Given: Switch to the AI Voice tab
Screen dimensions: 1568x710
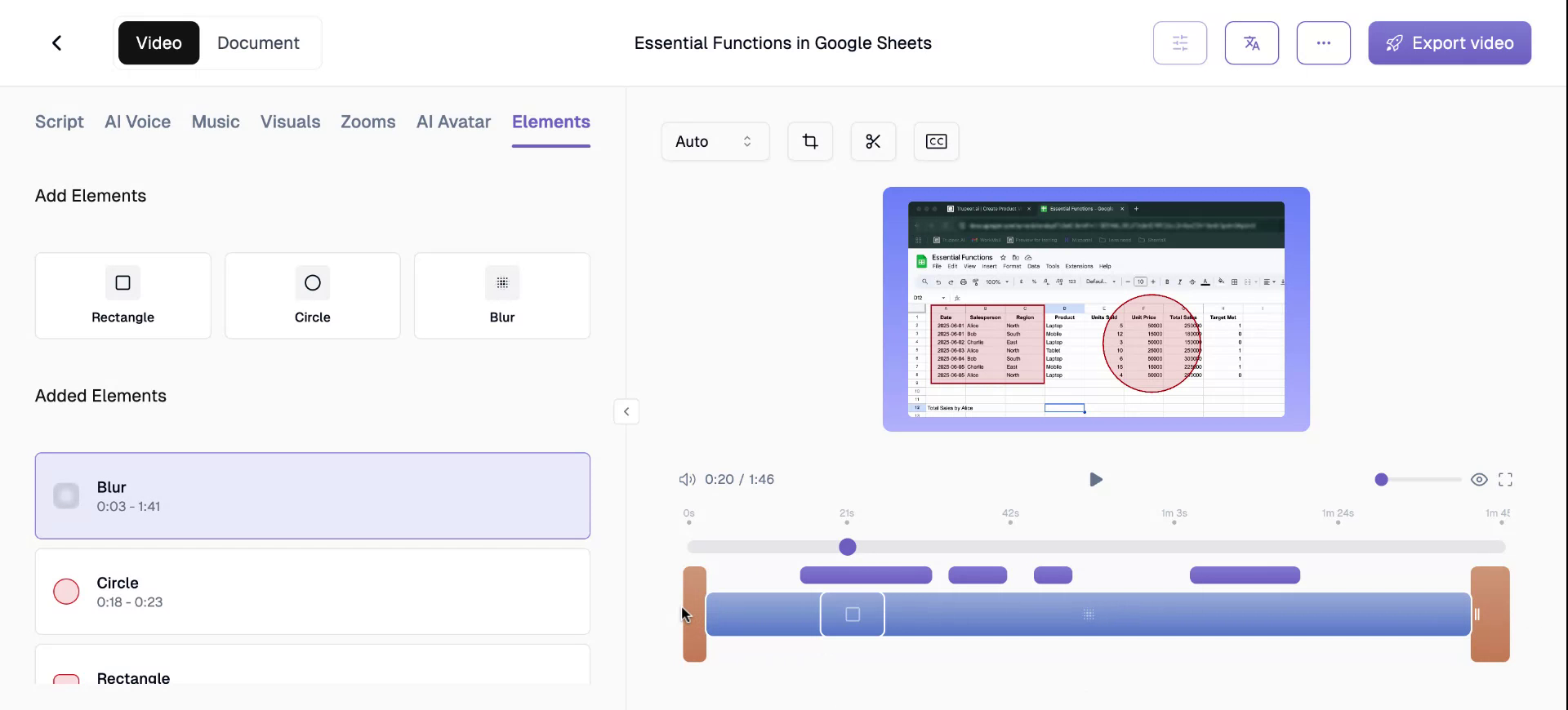Looking at the screenshot, I should click(137, 122).
